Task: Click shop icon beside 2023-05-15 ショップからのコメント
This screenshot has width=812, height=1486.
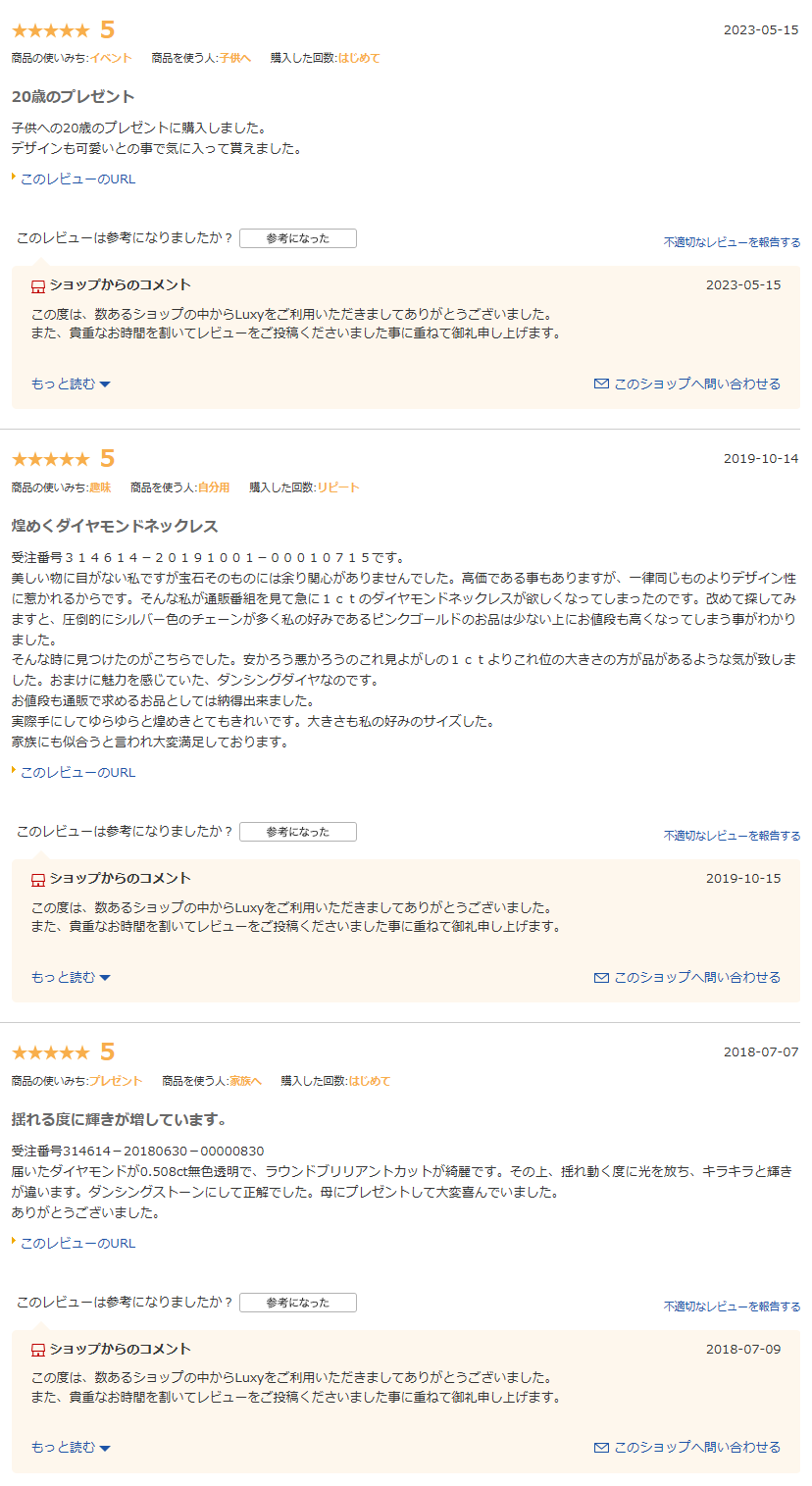Action: point(38,286)
